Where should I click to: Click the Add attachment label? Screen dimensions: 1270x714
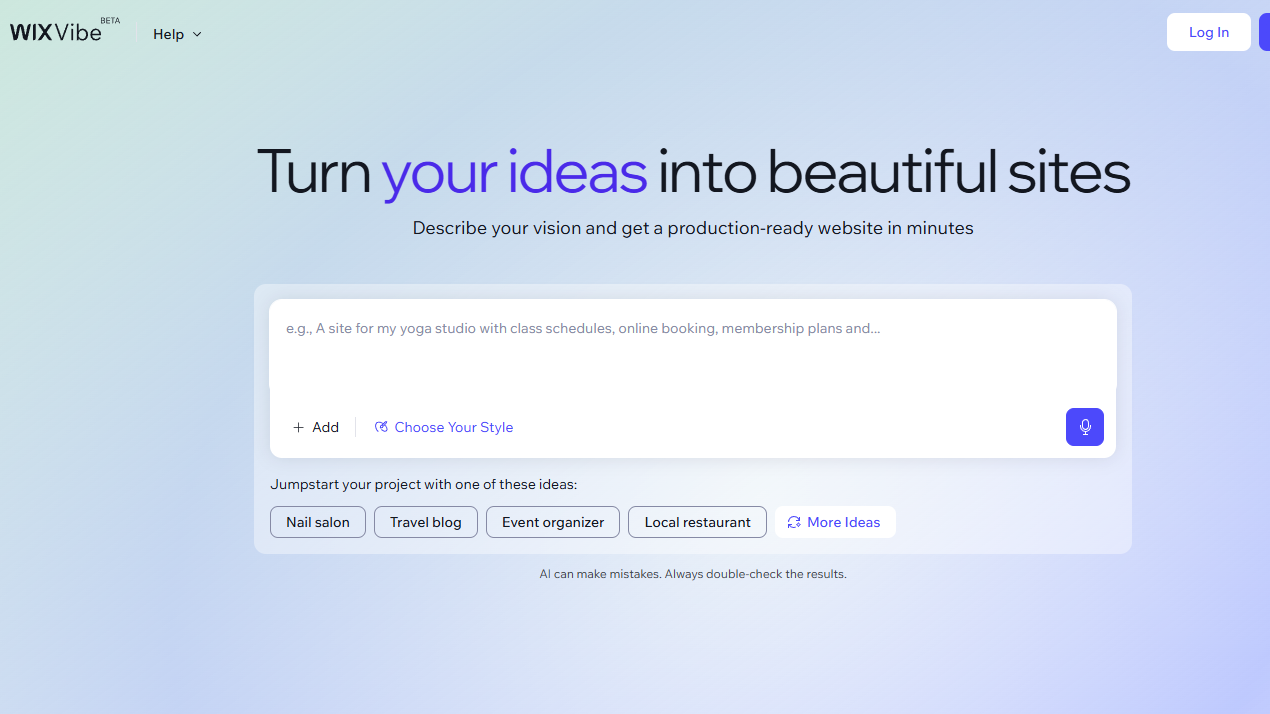click(x=326, y=427)
